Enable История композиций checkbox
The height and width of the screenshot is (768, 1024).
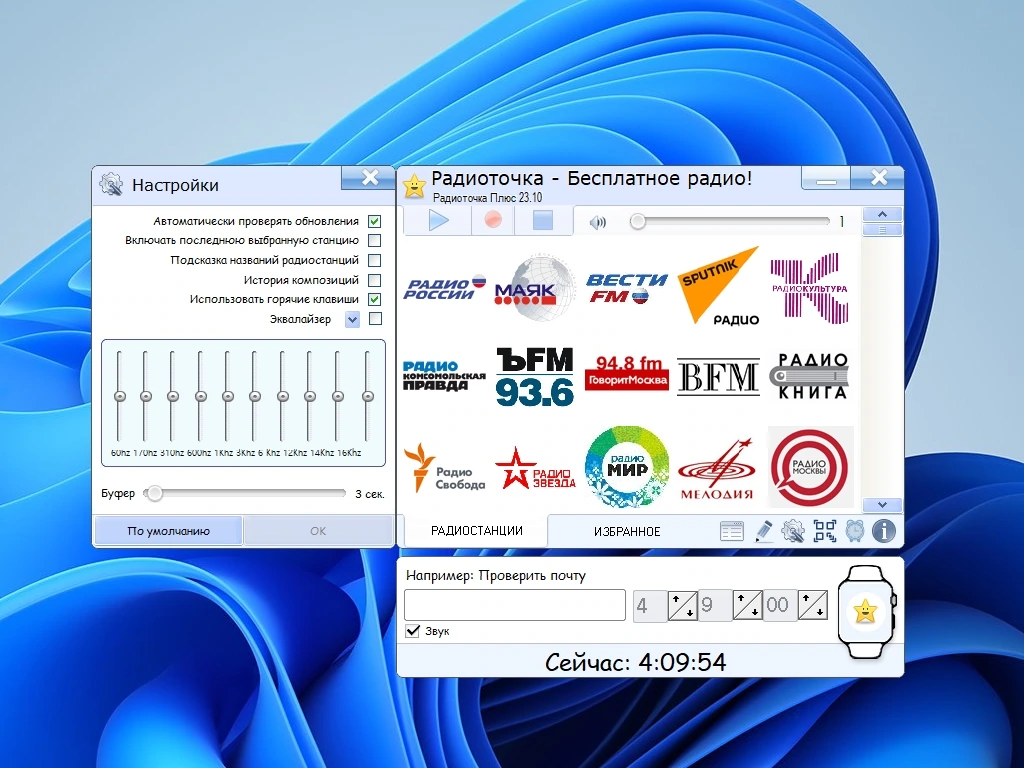(x=375, y=280)
